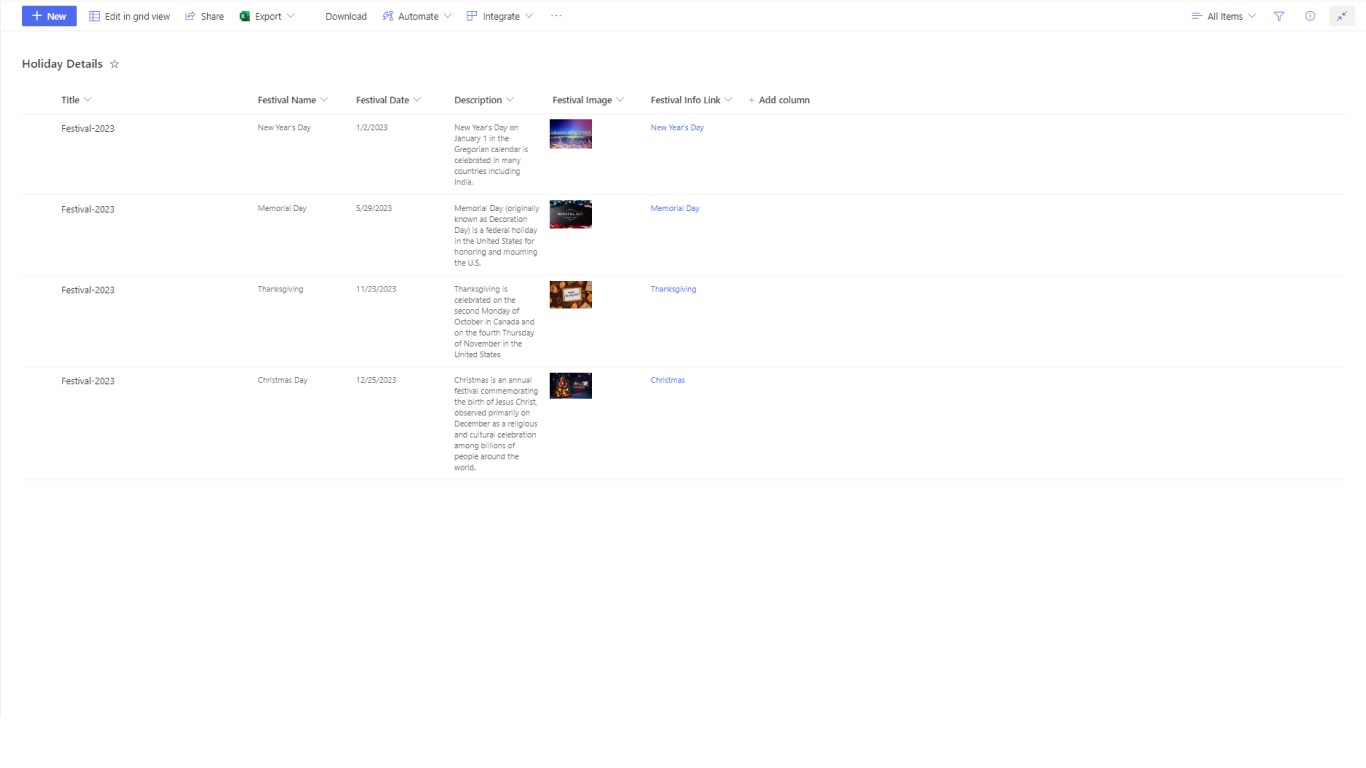Image resolution: width=1366 pixels, height=768 pixels.
Task: Click the Thanksgiving description text
Action: coord(495,322)
